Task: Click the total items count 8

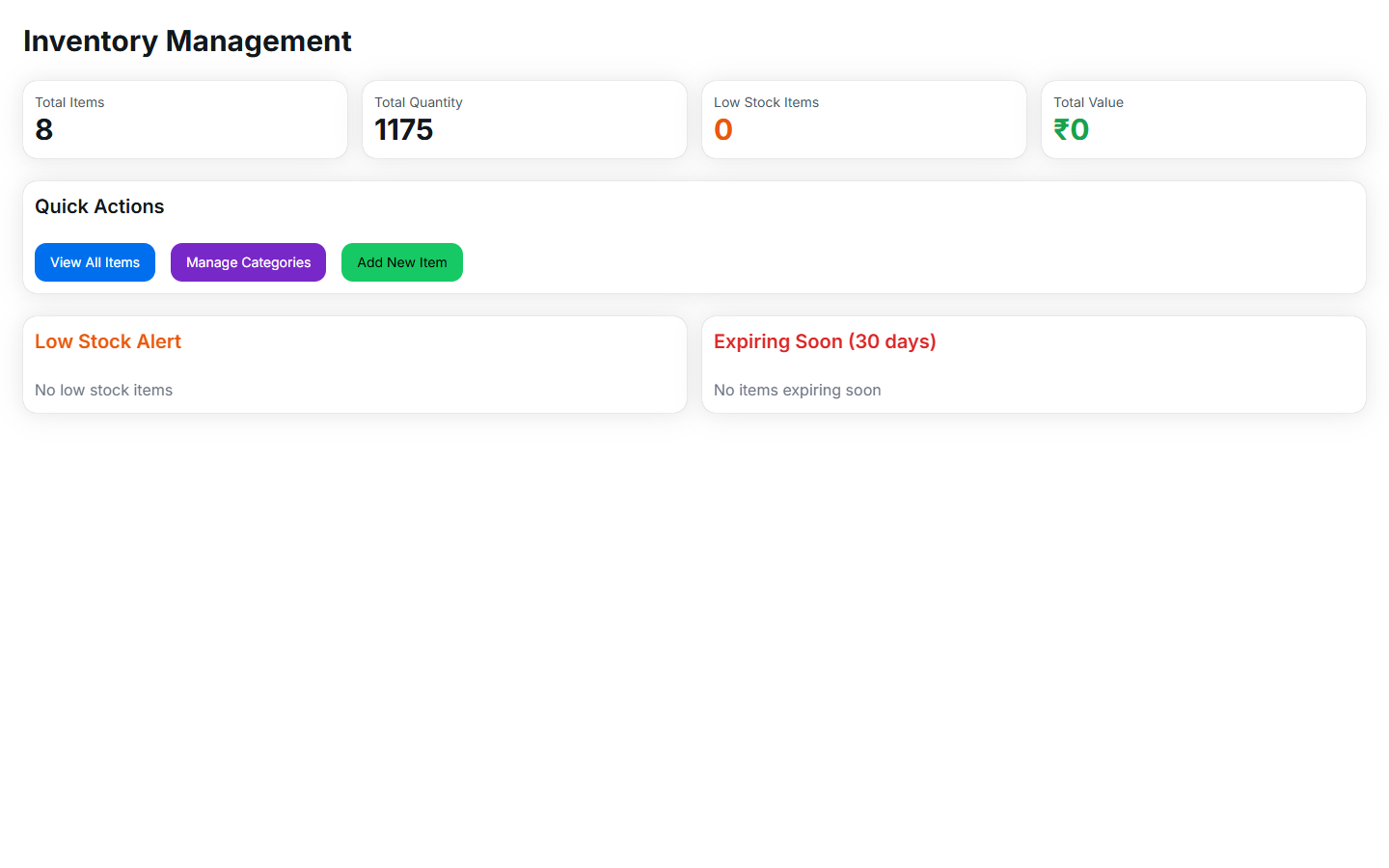Action: [44, 129]
